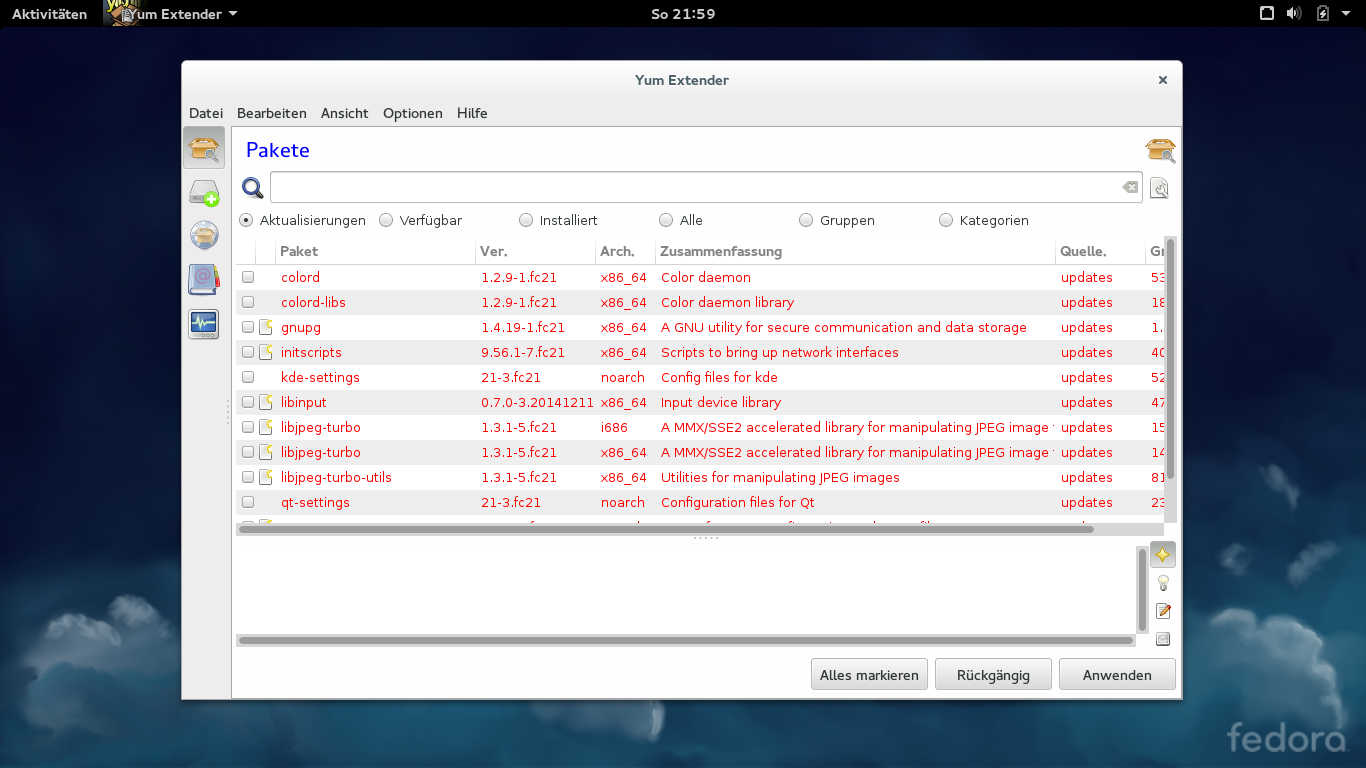Click the note icon beside initscripts

click(x=266, y=352)
